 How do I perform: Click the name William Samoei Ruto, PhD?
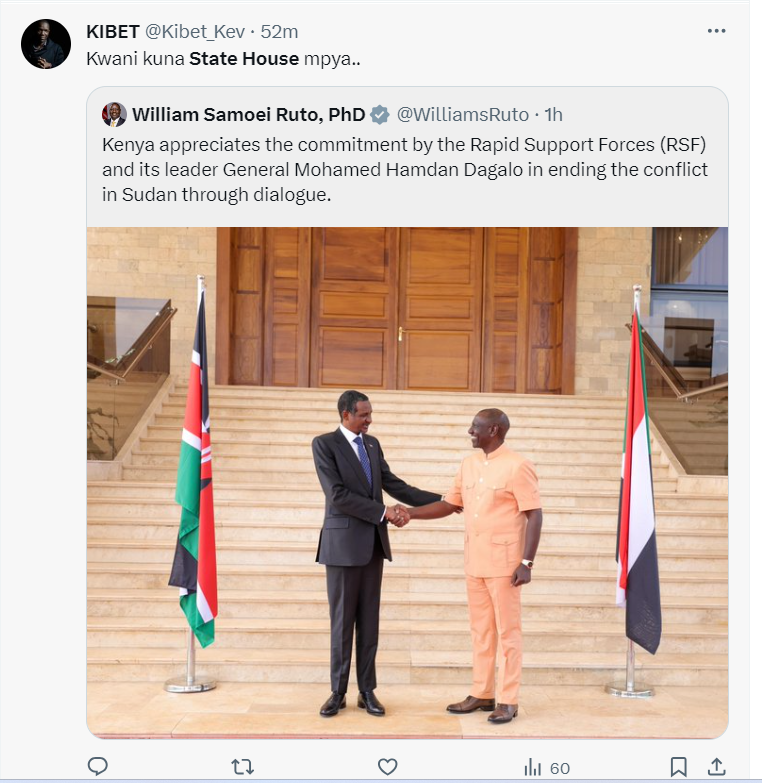249,114
